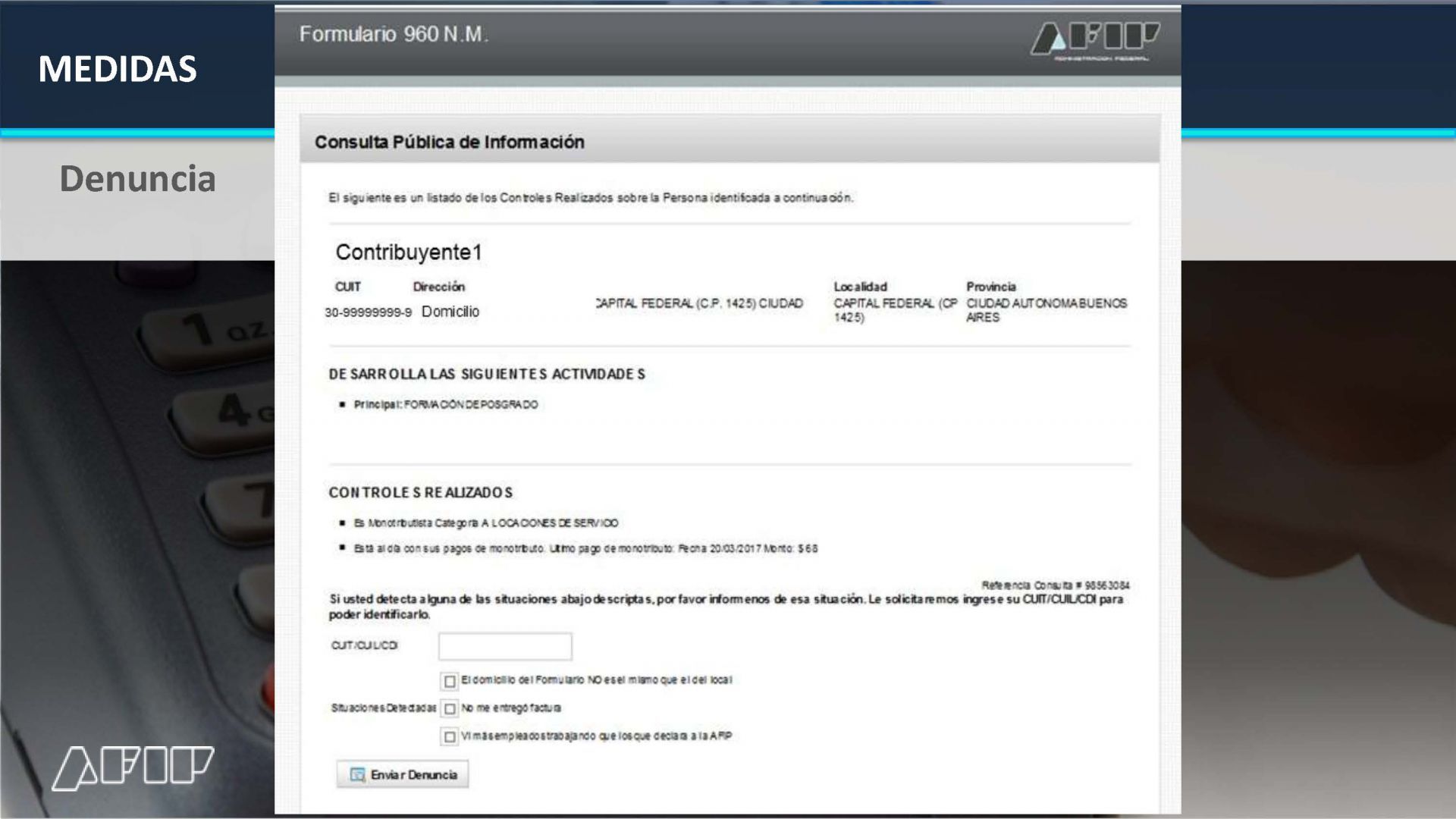Click the 'Formulario 960 N.M.' header title
1456x819 pixels.
coord(394,34)
